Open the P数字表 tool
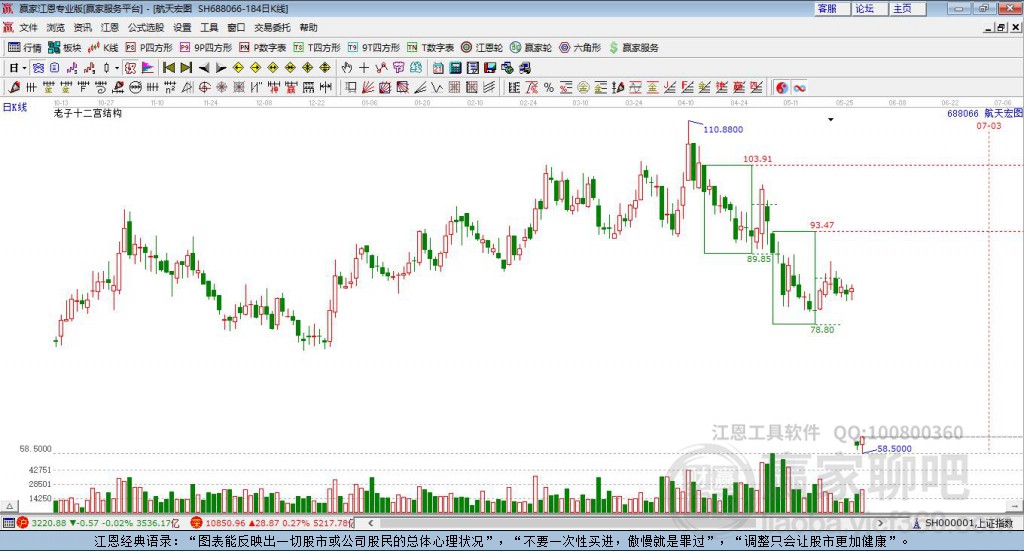The height and width of the screenshot is (551, 1024). pos(263,48)
